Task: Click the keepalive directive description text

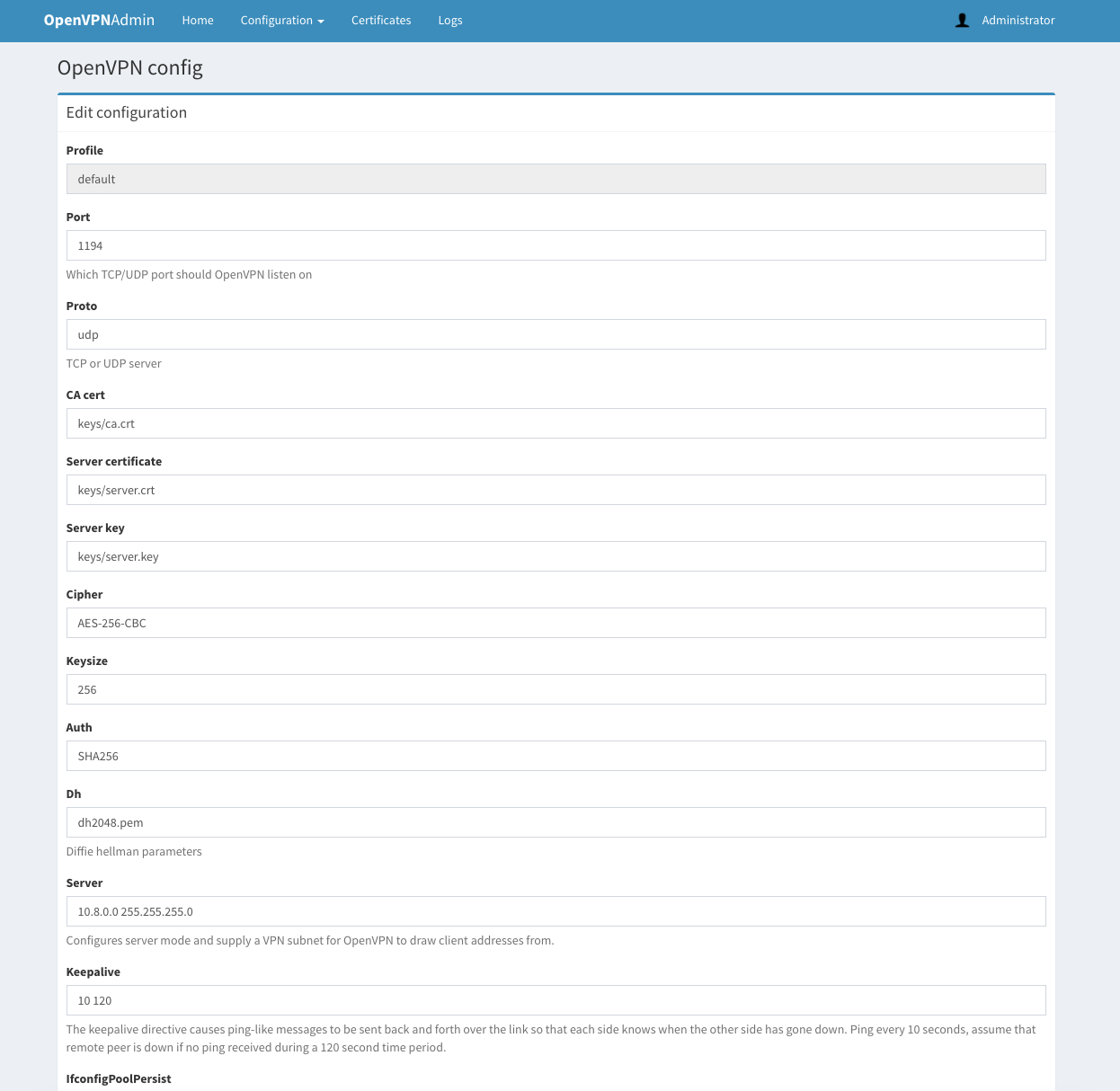Action: 551,1038
